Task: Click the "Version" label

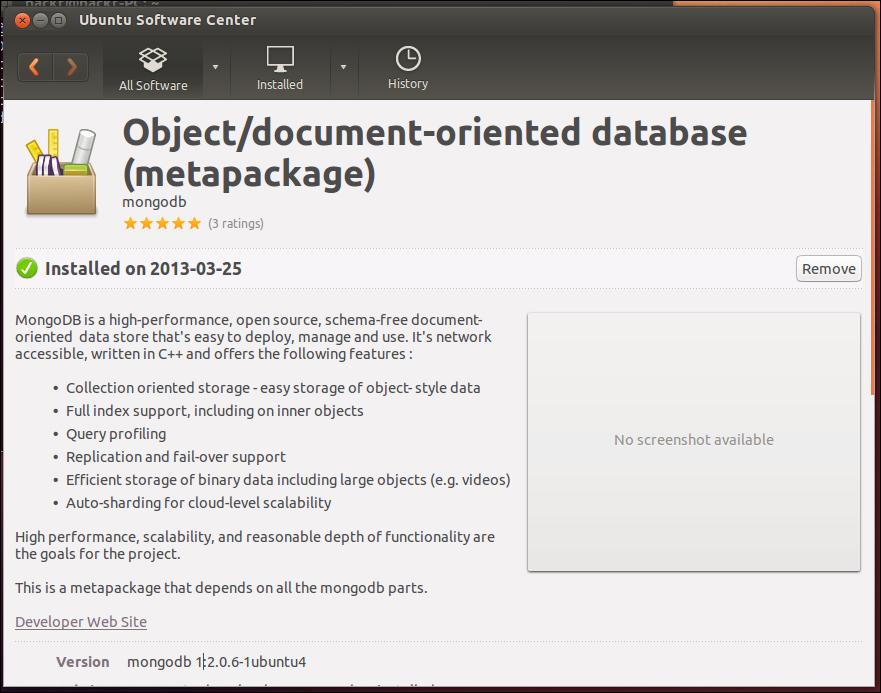Action: click(83, 662)
